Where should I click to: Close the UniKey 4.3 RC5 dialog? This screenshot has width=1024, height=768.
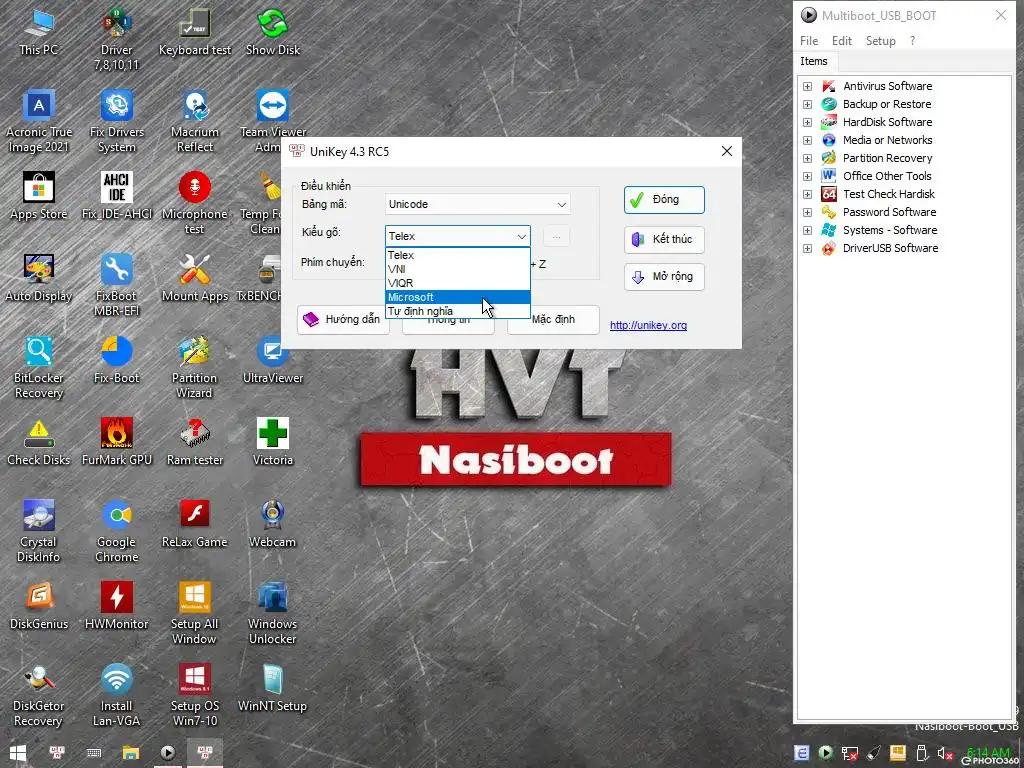727,152
